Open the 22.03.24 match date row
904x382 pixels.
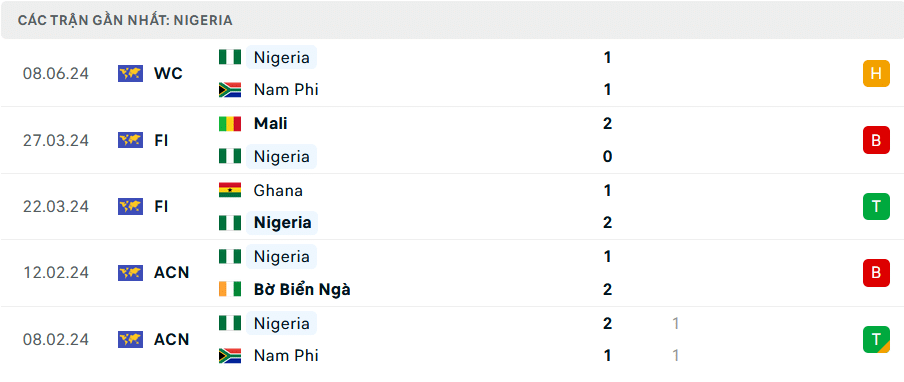click(x=452, y=206)
